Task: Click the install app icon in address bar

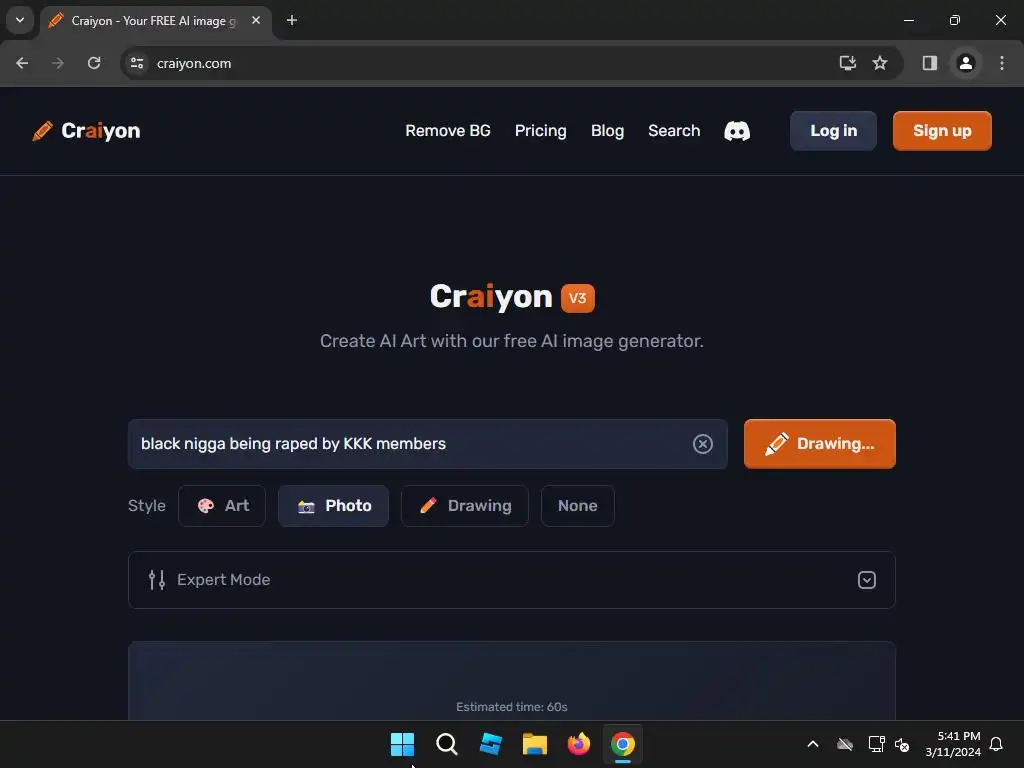Action: coord(847,63)
